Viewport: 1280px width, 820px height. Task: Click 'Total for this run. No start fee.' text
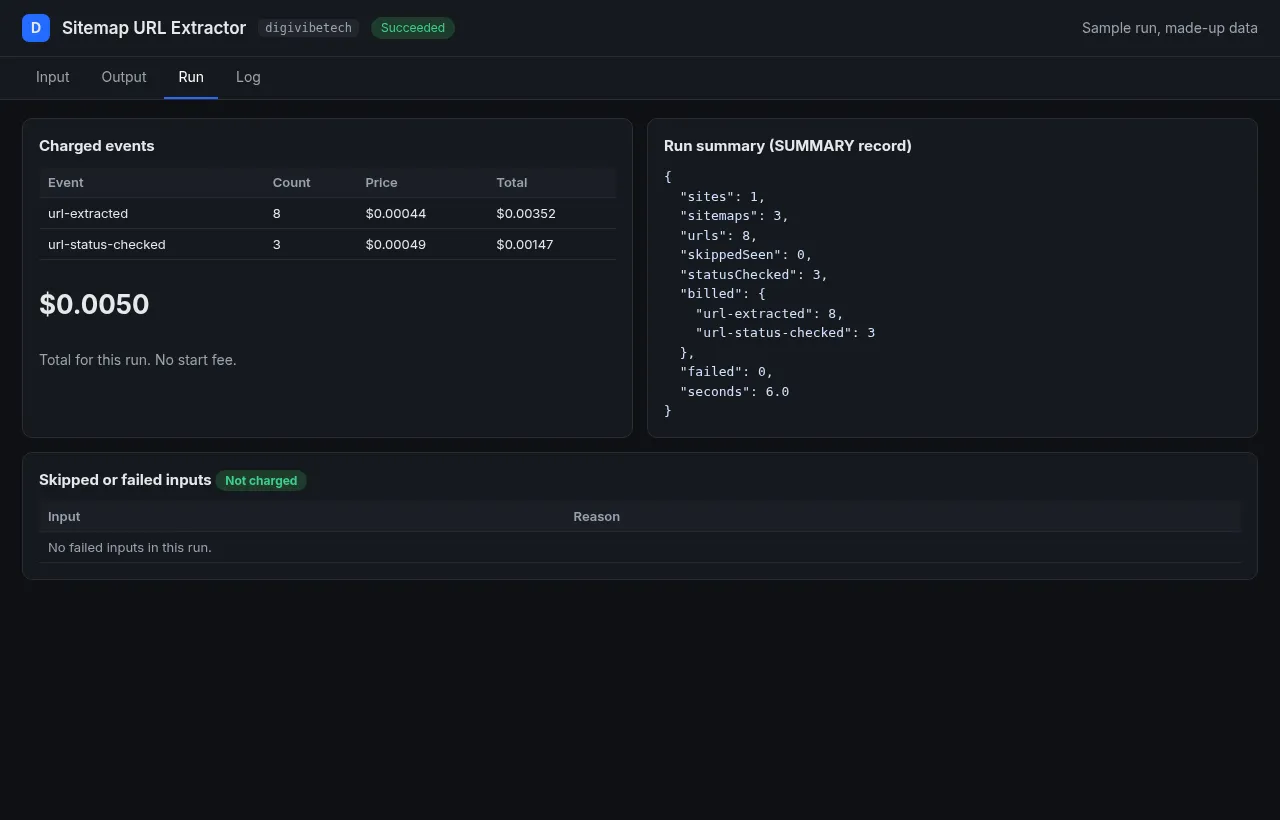[x=138, y=360]
